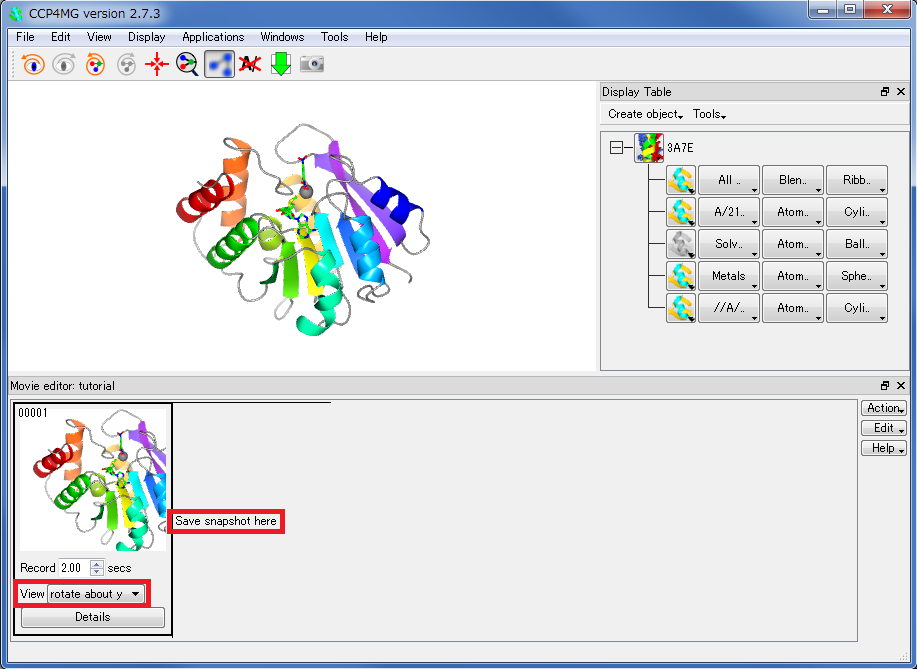Collapse the 3A7E tree node

pos(616,148)
